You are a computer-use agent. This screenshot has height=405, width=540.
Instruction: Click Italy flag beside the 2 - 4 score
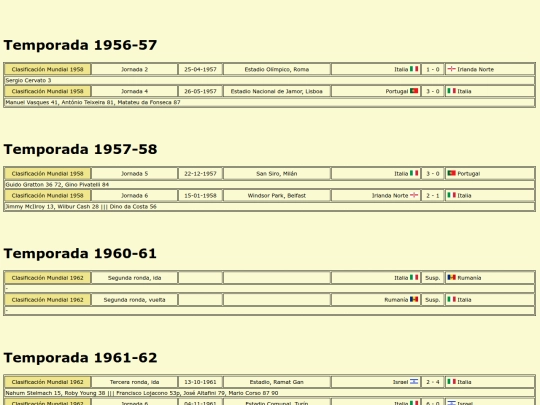point(451,382)
